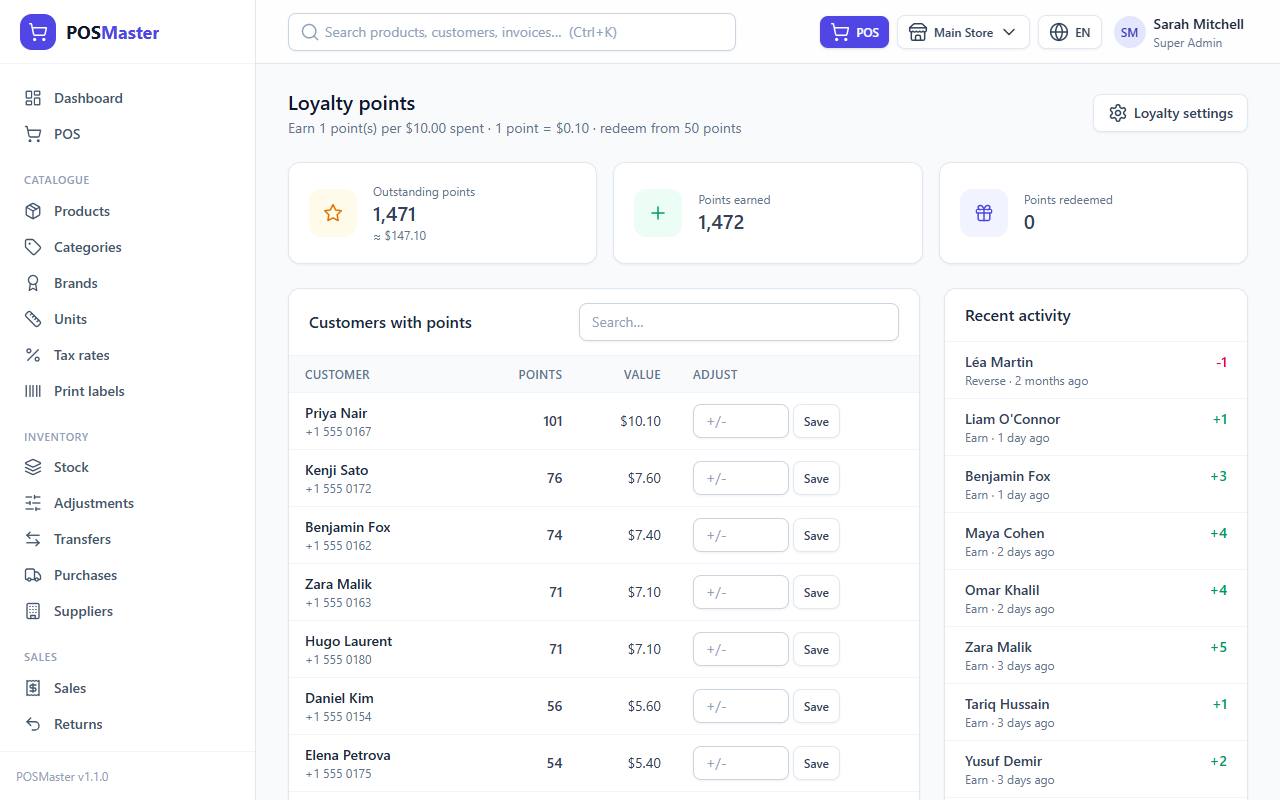This screenshot has height=800, width=1280.
Task: Click the adjust field for Kenji Sato
Action: pyautogui.click(x=741, y=478)
